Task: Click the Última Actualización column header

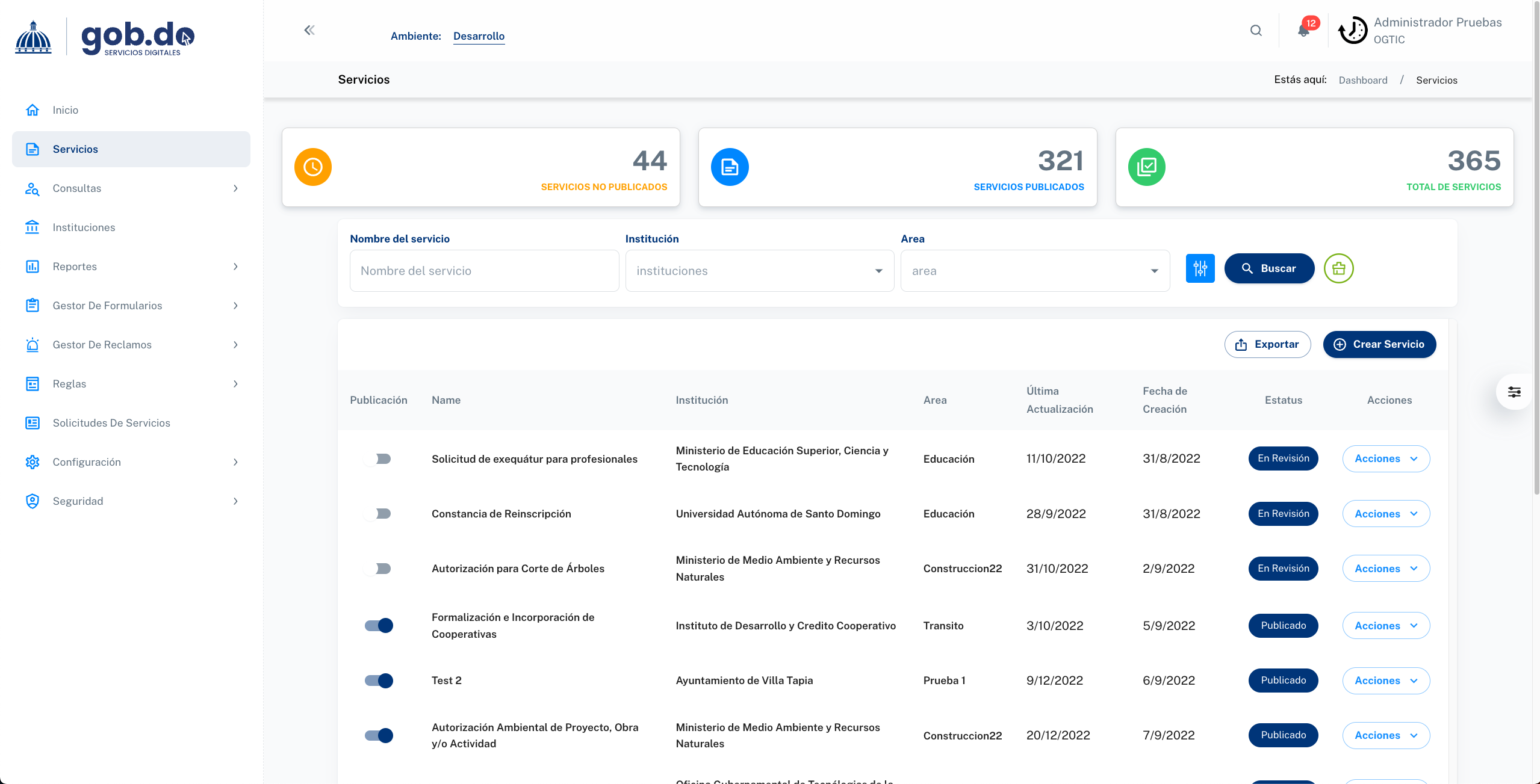Action: (x=1060, y=400)
